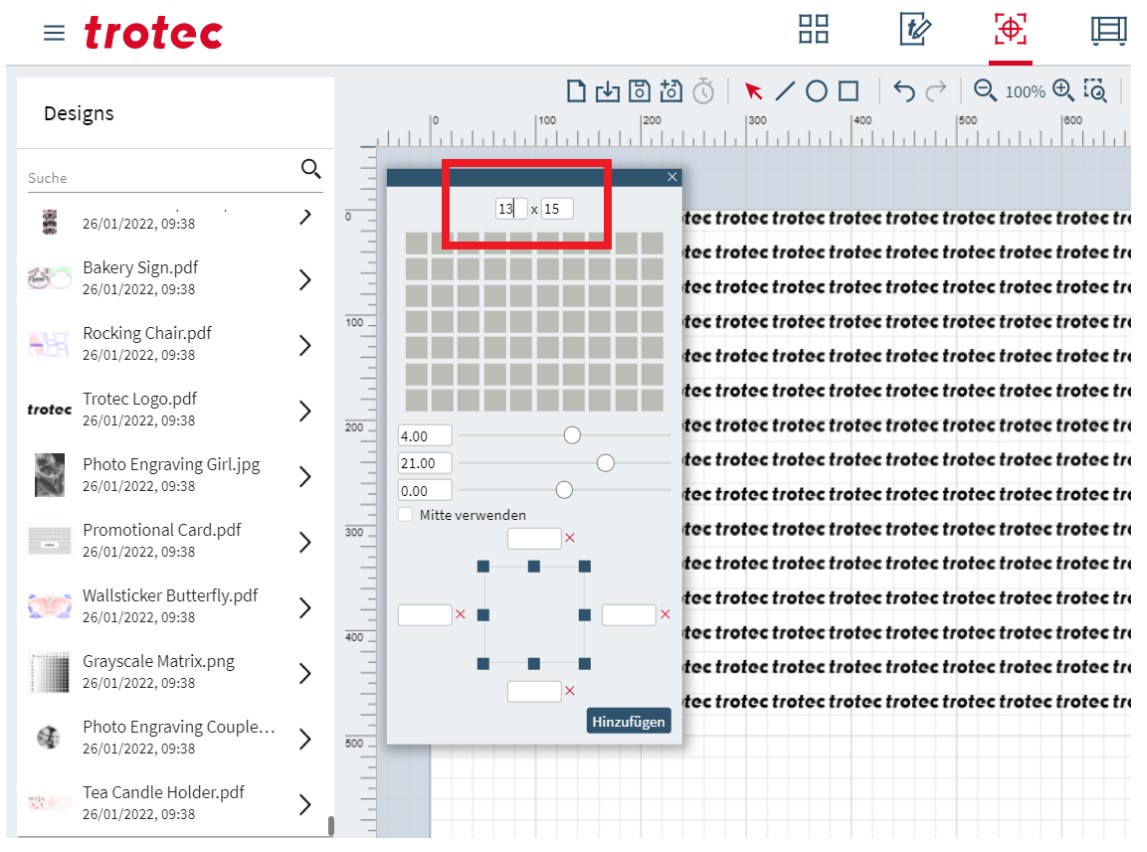Open the hamburger menu beside trotec logo

(x=54, y=33)
